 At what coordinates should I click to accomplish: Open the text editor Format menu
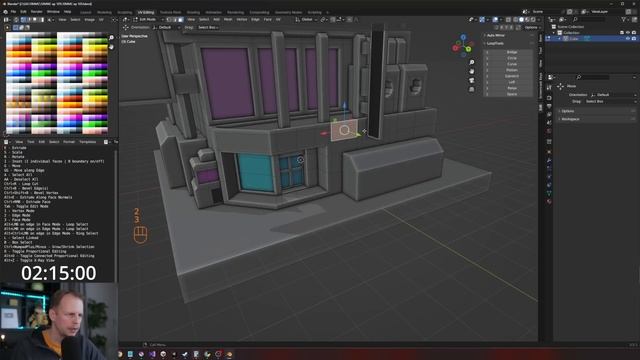pos(69,142)
